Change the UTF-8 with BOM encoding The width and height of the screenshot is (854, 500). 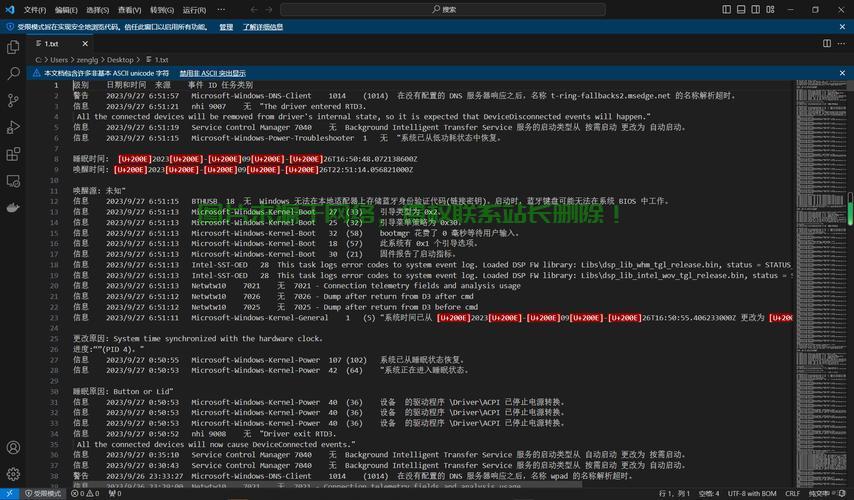click(x=752, y=493)
